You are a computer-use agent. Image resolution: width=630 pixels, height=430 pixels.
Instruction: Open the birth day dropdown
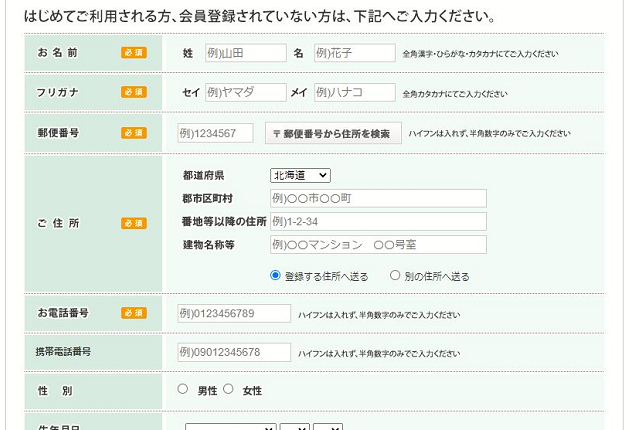point(328,426)
